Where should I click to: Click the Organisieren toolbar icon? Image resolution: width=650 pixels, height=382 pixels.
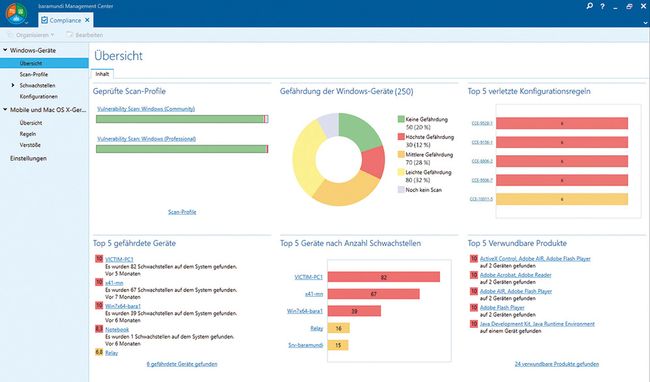[10, 35]
